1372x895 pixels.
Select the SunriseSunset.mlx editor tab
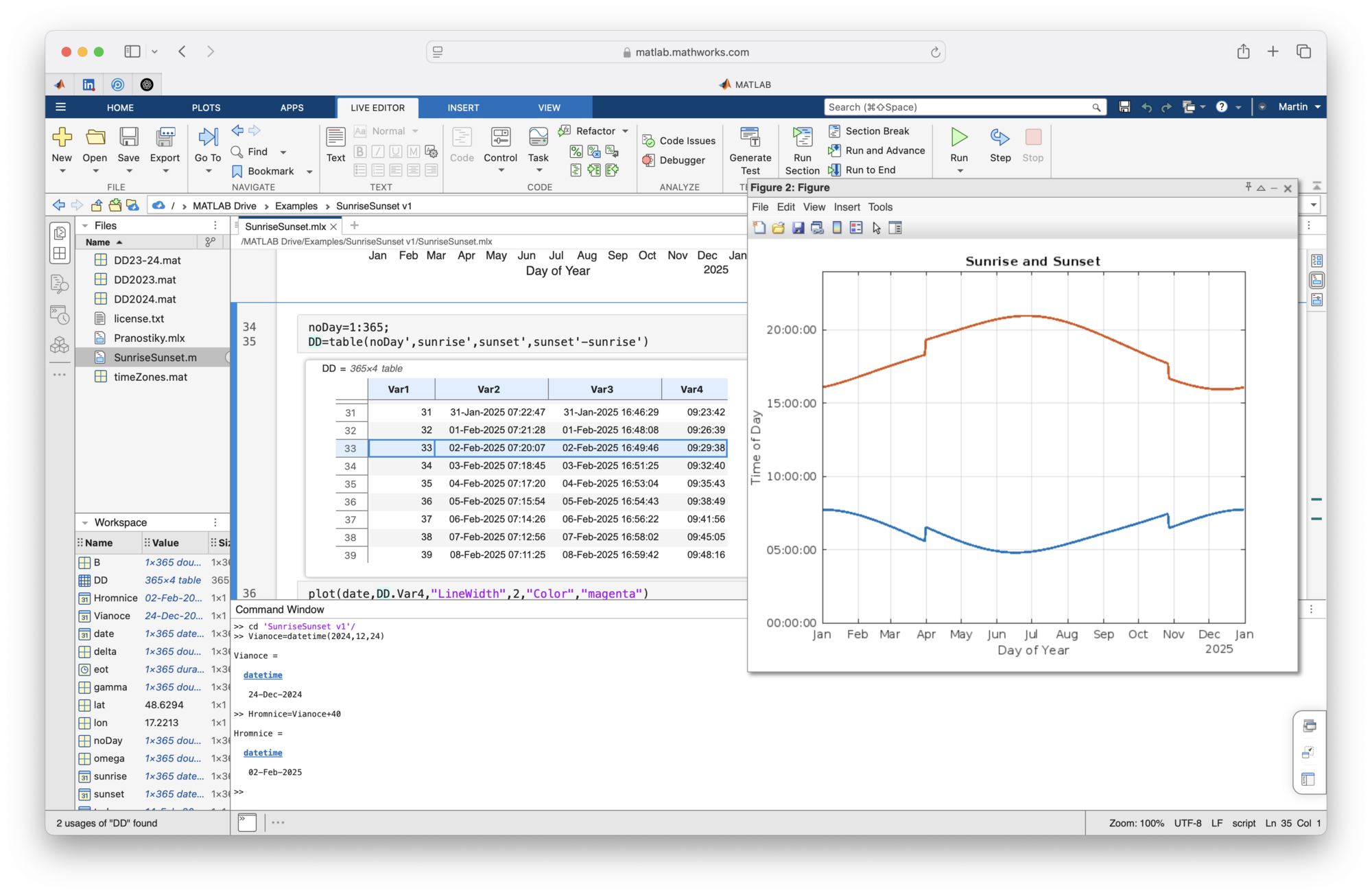(x=285, y=226)
